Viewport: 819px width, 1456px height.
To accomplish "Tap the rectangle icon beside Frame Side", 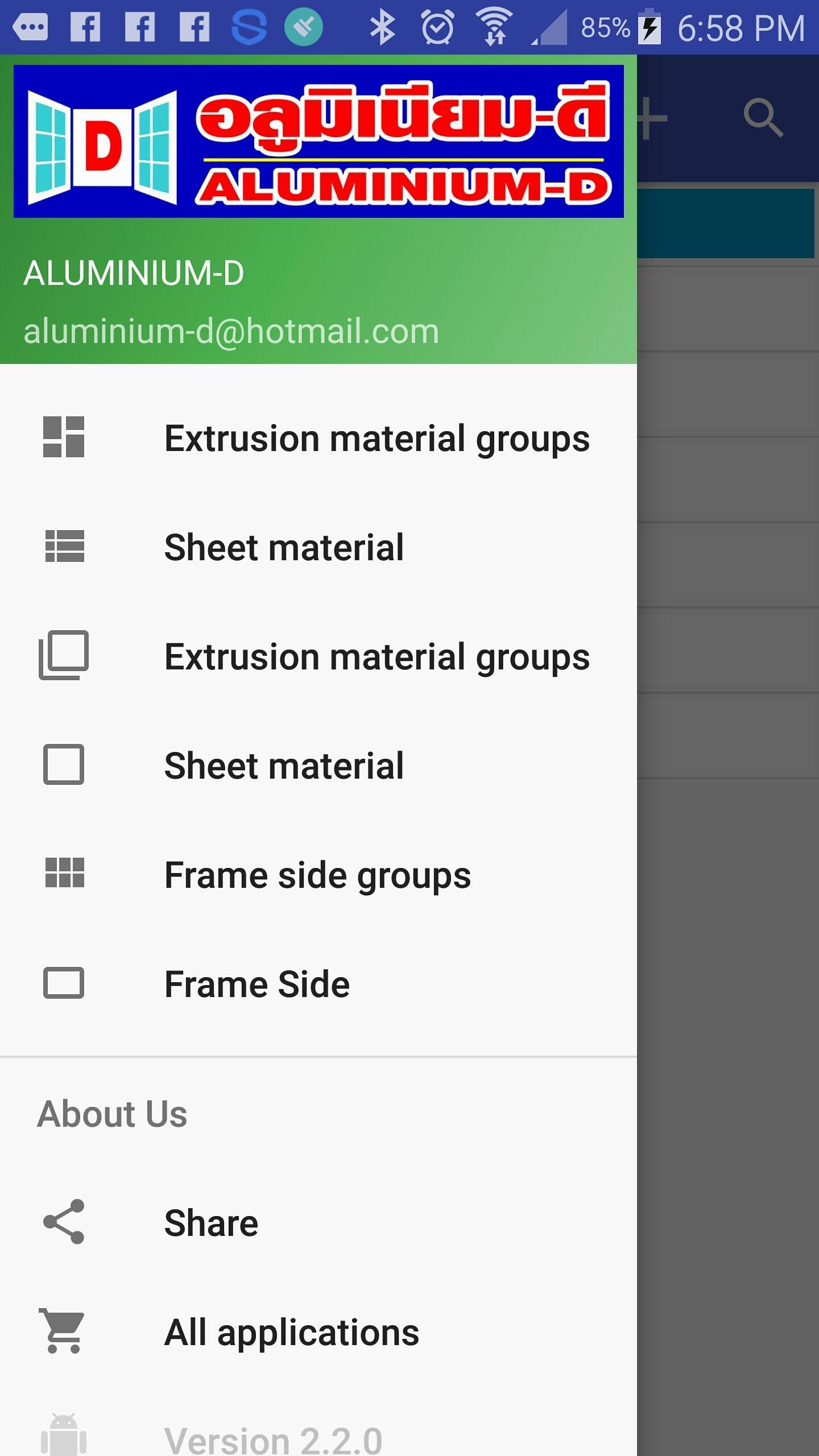I will [x=64, y=983].
